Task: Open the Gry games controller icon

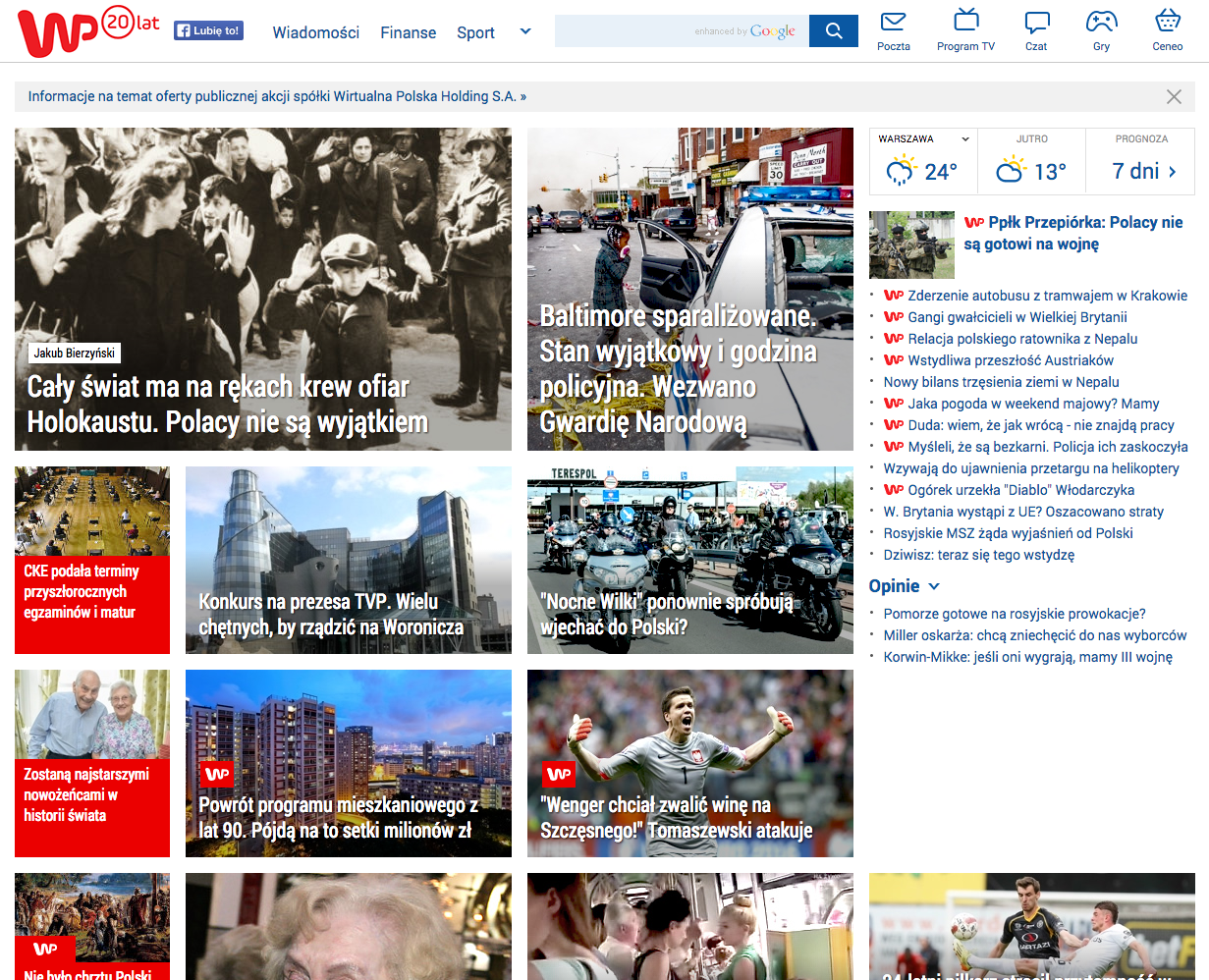Action: pyautogui.click(x=1101, y=23)
